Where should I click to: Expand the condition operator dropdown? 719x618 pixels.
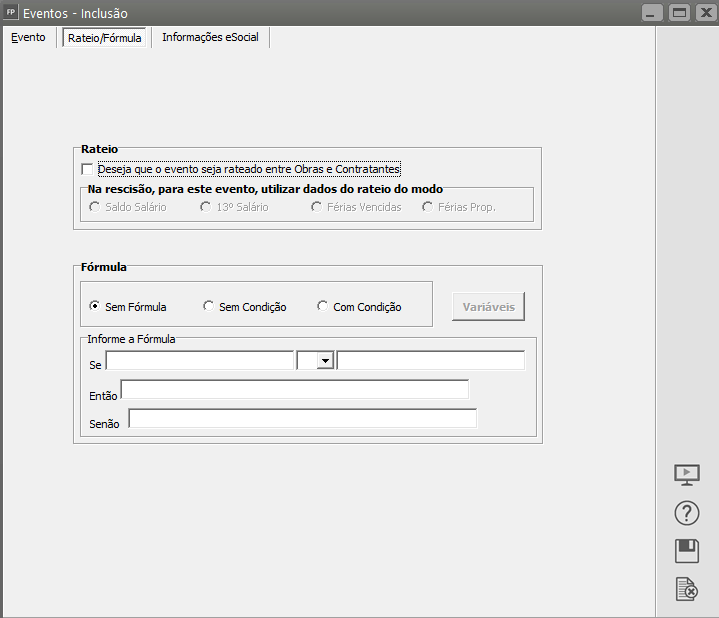tap(324, 361)
